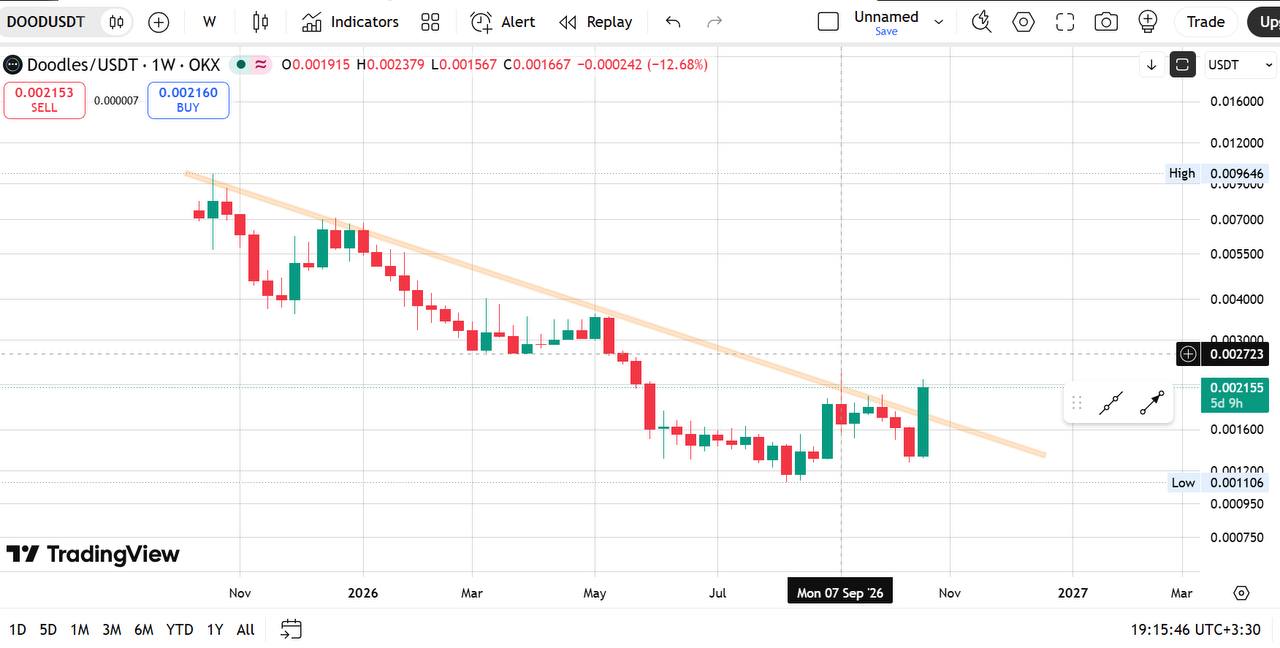This screenshot has width=1280, height=648.
Task: Open the W interval dropdown
Action: point(209,22)
